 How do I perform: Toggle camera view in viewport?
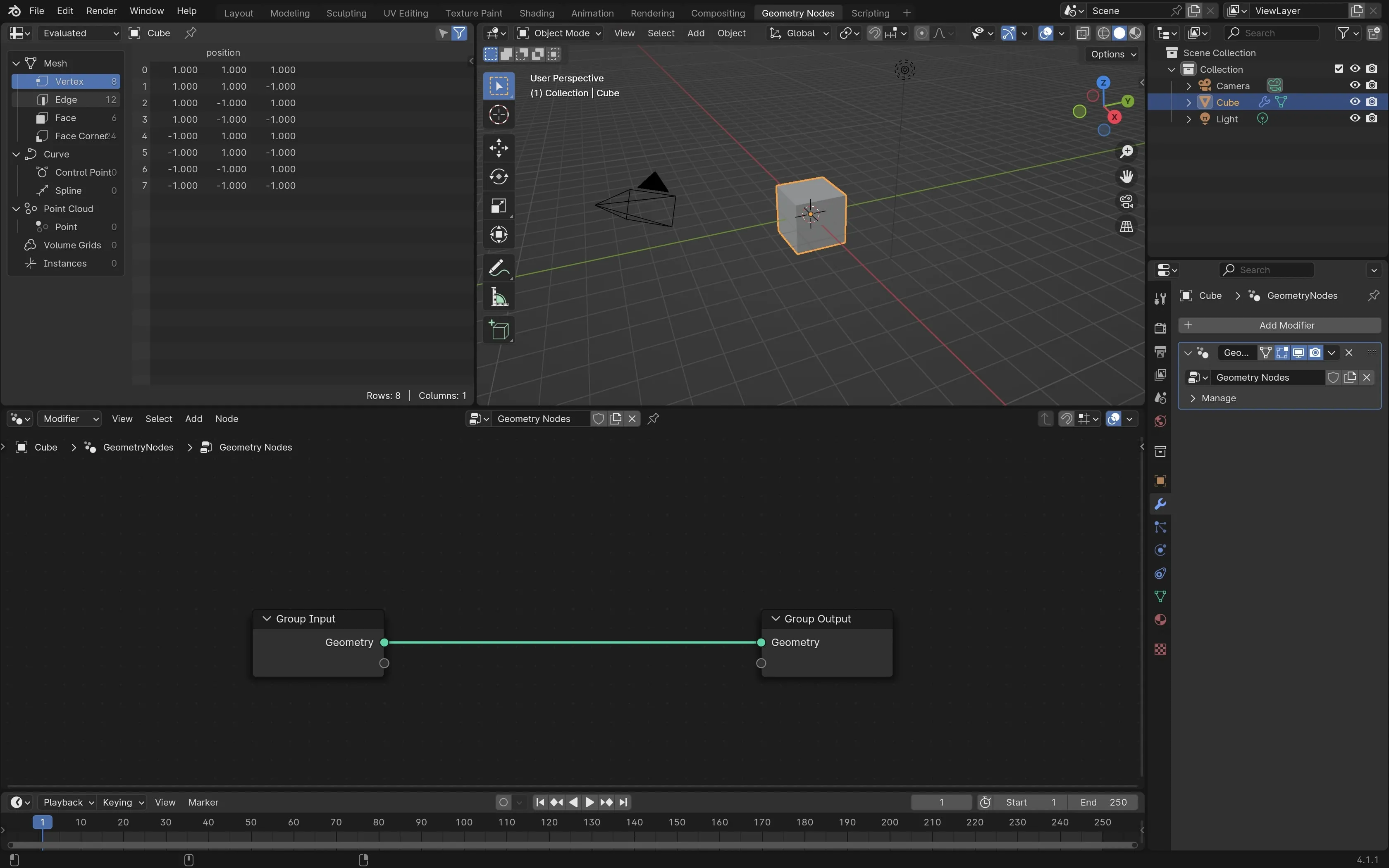(1126, 202)
